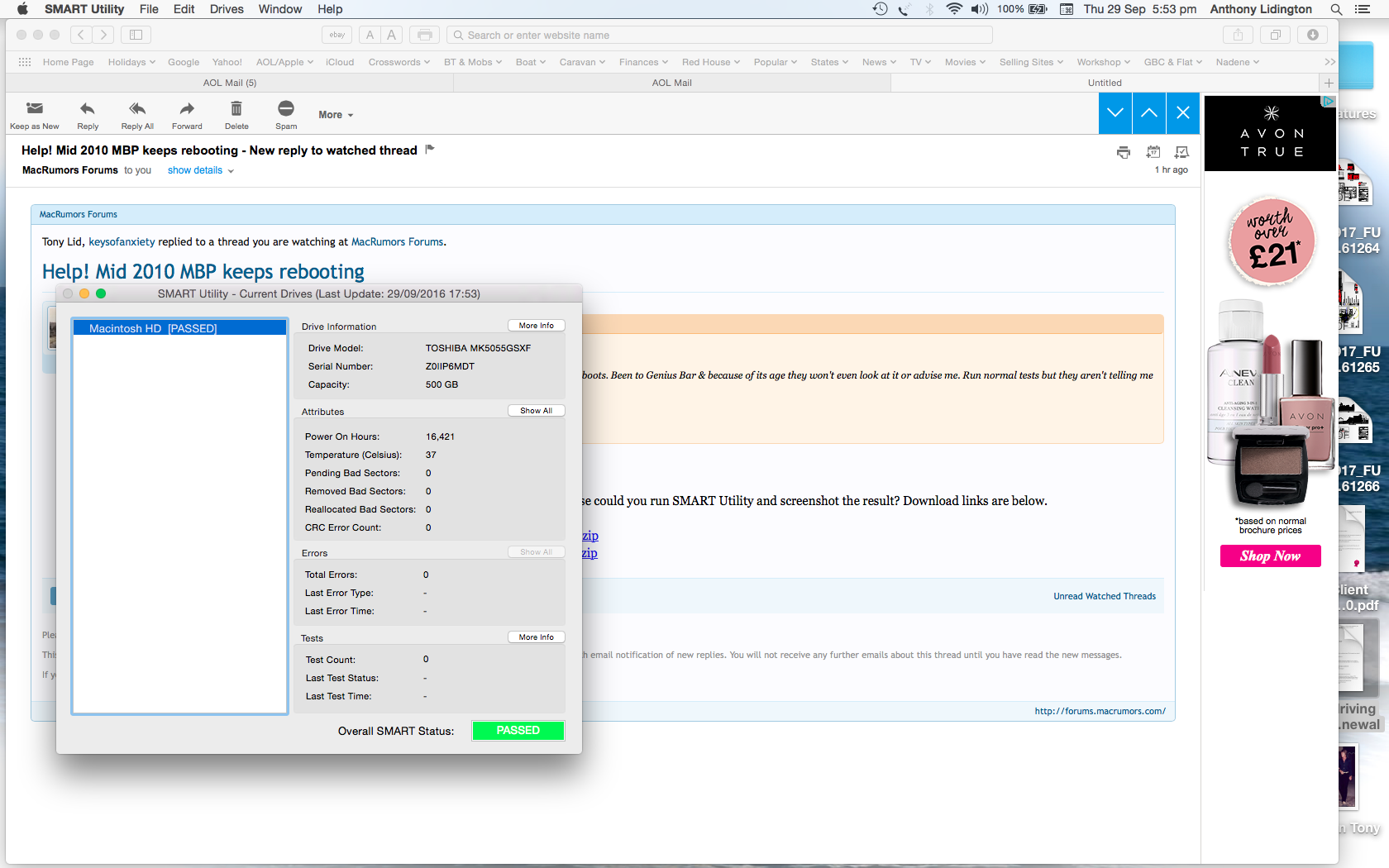Click the Safari forward button
Viewport: 1389px width, 868px height.
[x=103, y=35]
